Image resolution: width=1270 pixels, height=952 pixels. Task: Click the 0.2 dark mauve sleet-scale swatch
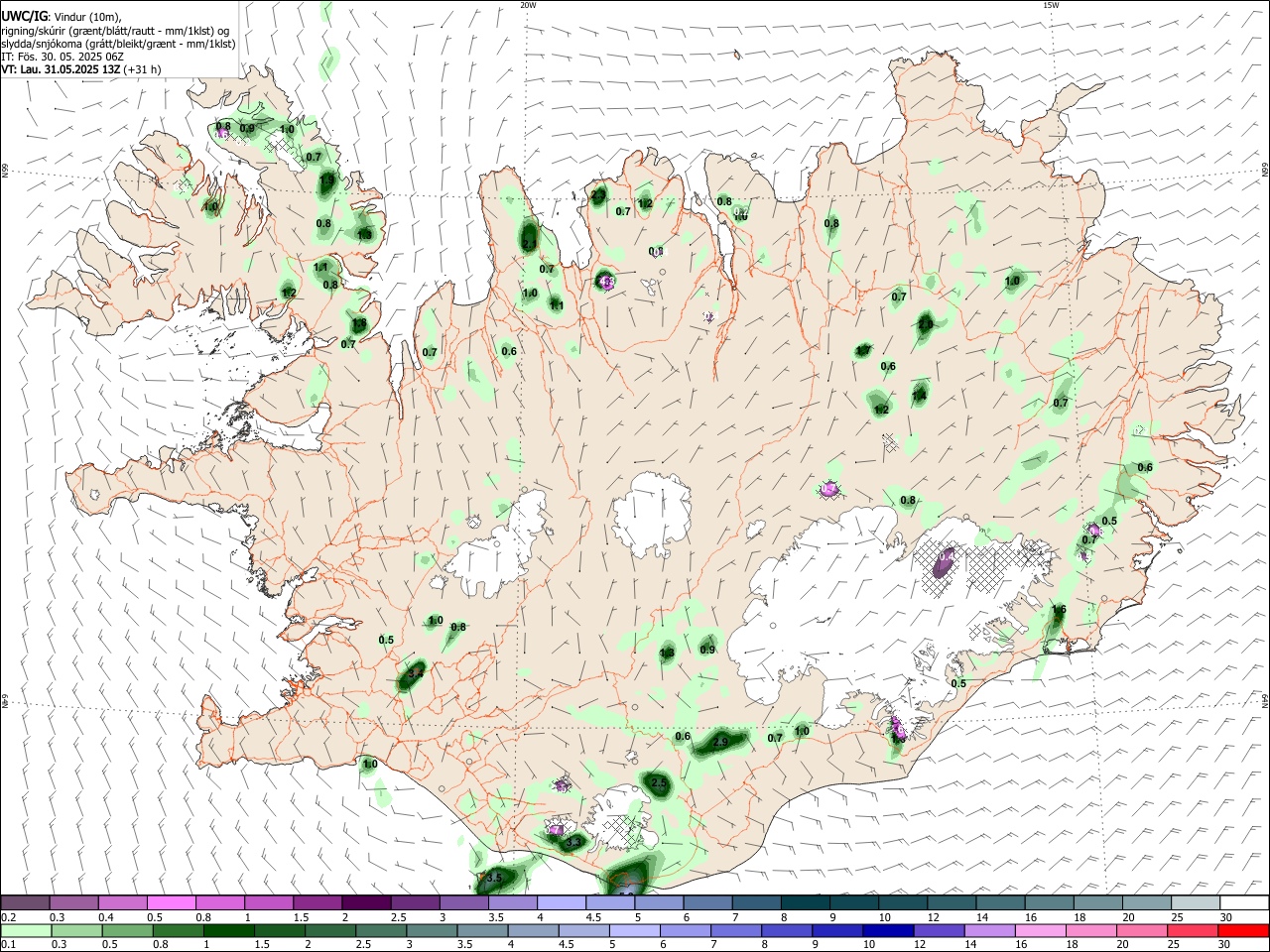[x=25, y=903]
